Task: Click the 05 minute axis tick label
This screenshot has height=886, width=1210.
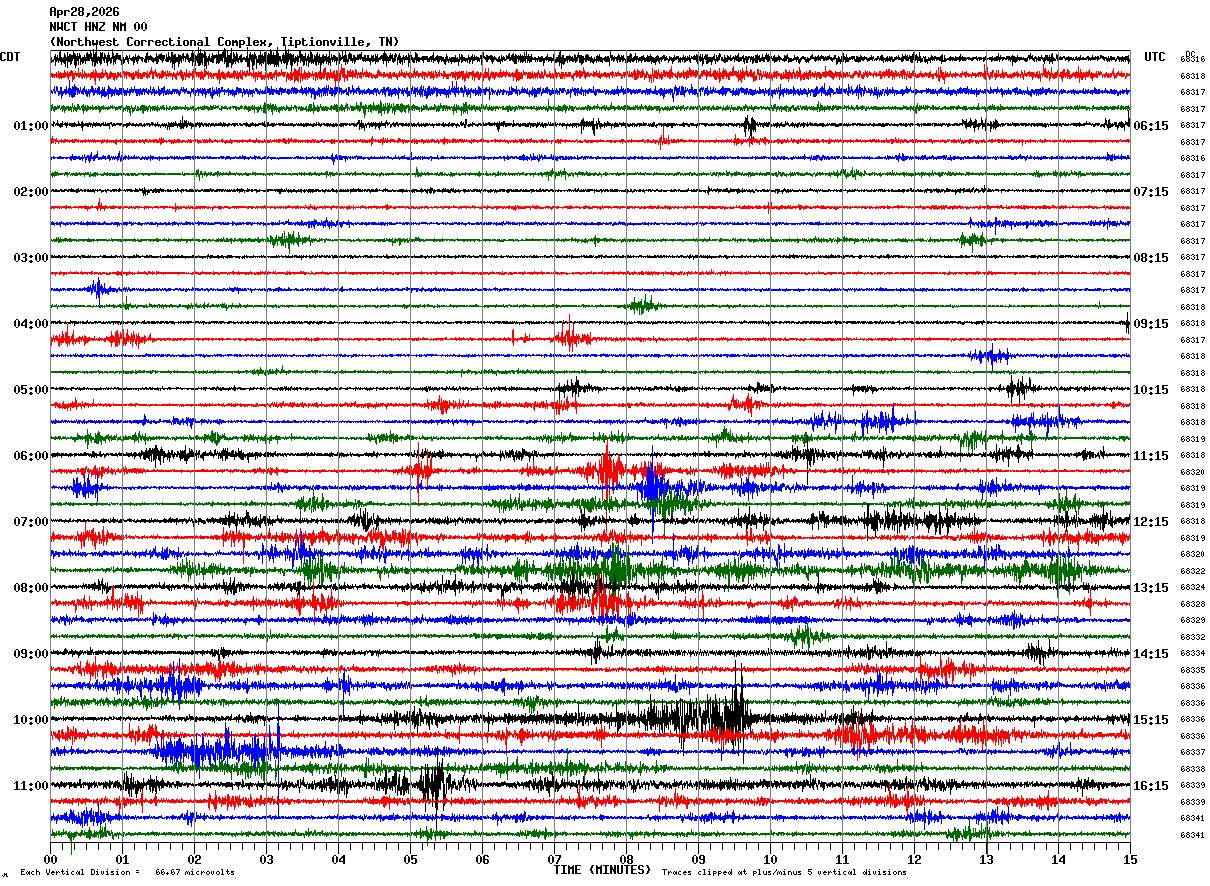Action: click(x=410, y=859)
